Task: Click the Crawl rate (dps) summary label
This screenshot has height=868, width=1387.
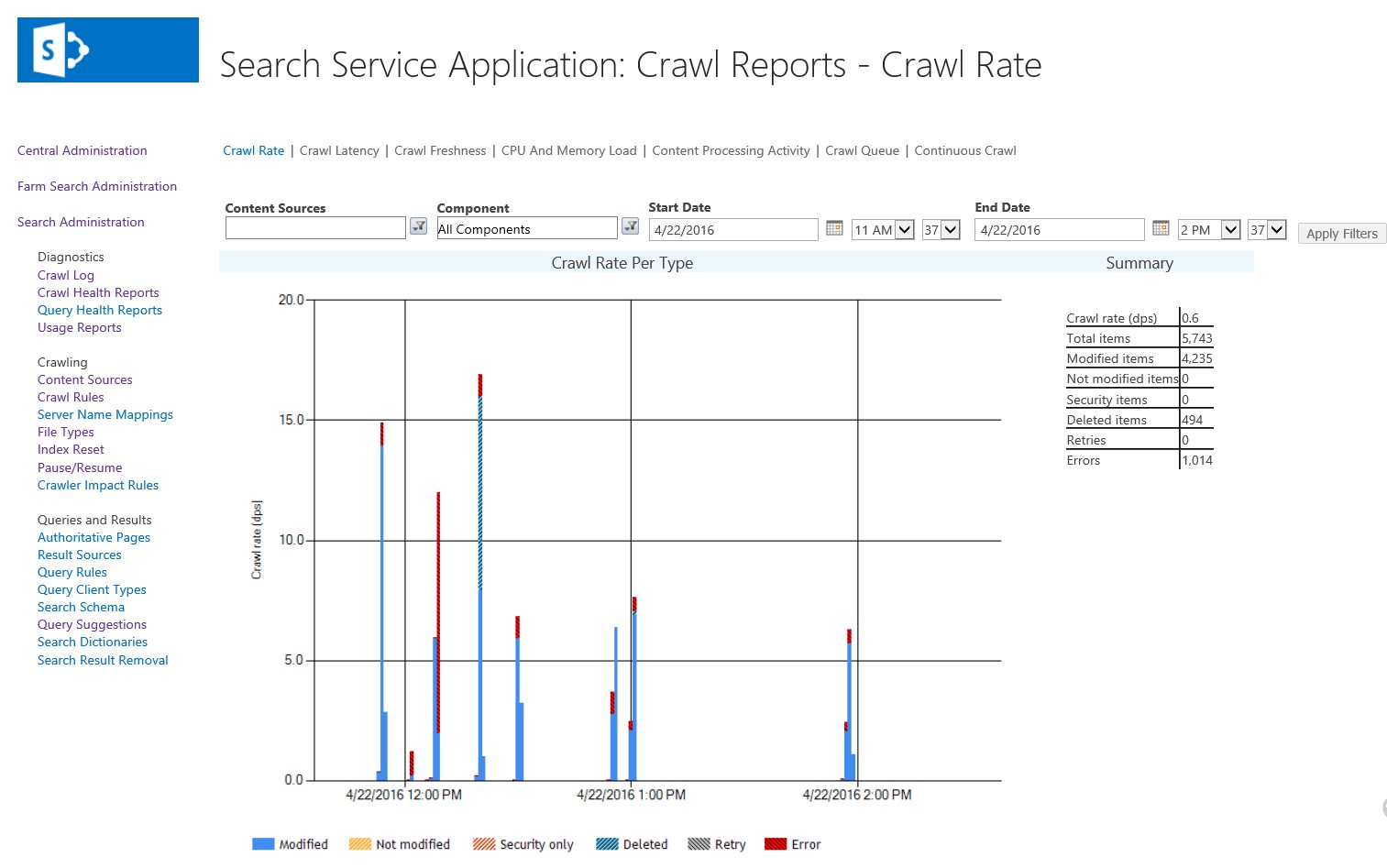Action: 1112,319
